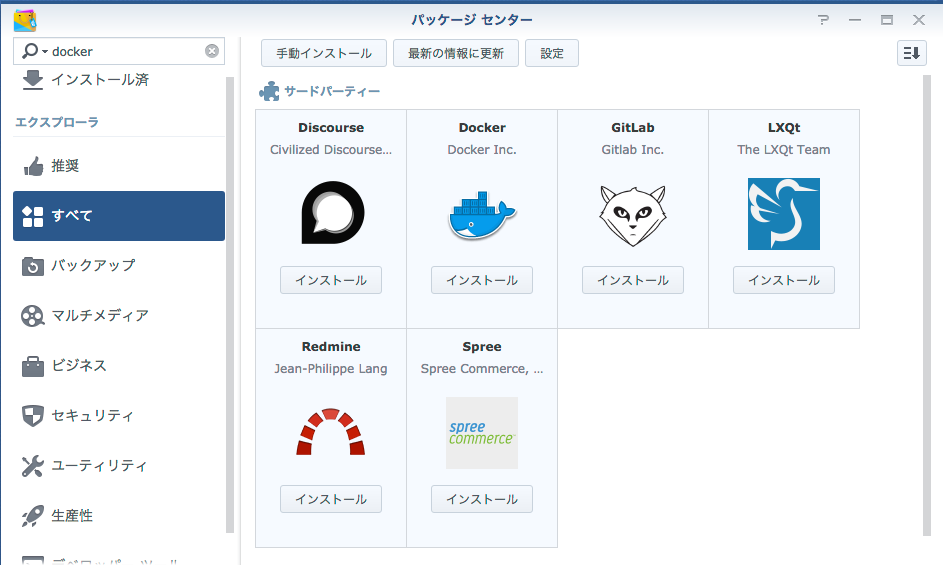Click the Spree Commerce logo thumbnail
The image size is (943, 565).
pyautogui.click(x=482, y=433)
